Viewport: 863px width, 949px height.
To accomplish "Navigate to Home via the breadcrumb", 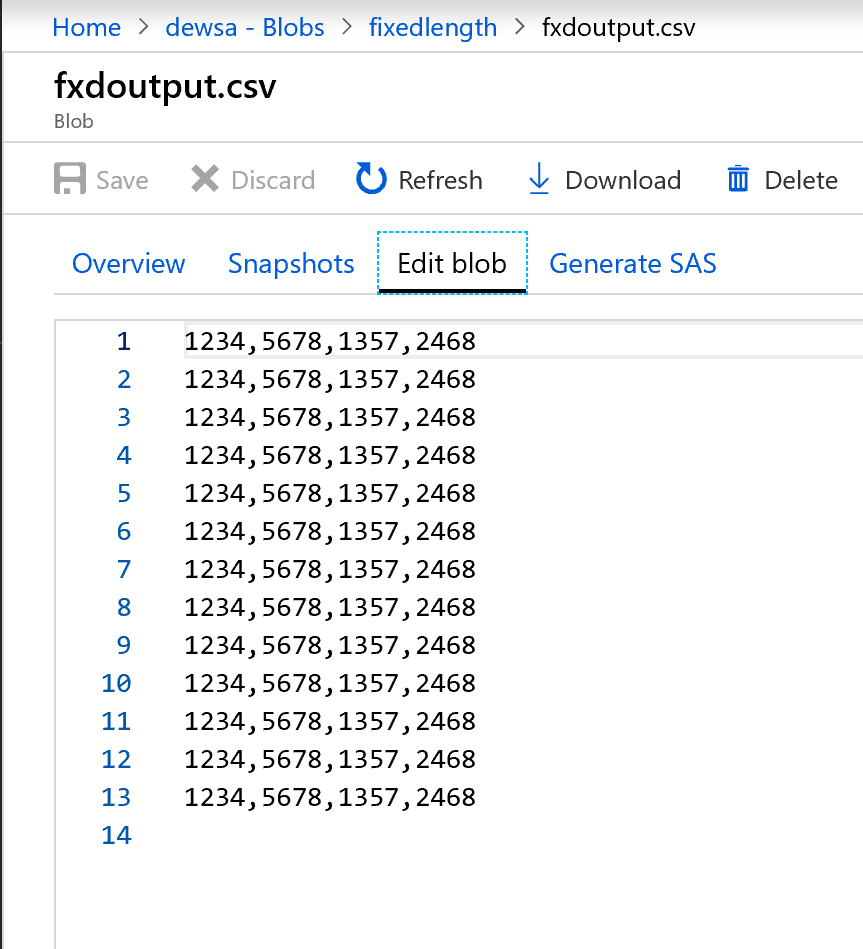I will (x=86, y=27).
